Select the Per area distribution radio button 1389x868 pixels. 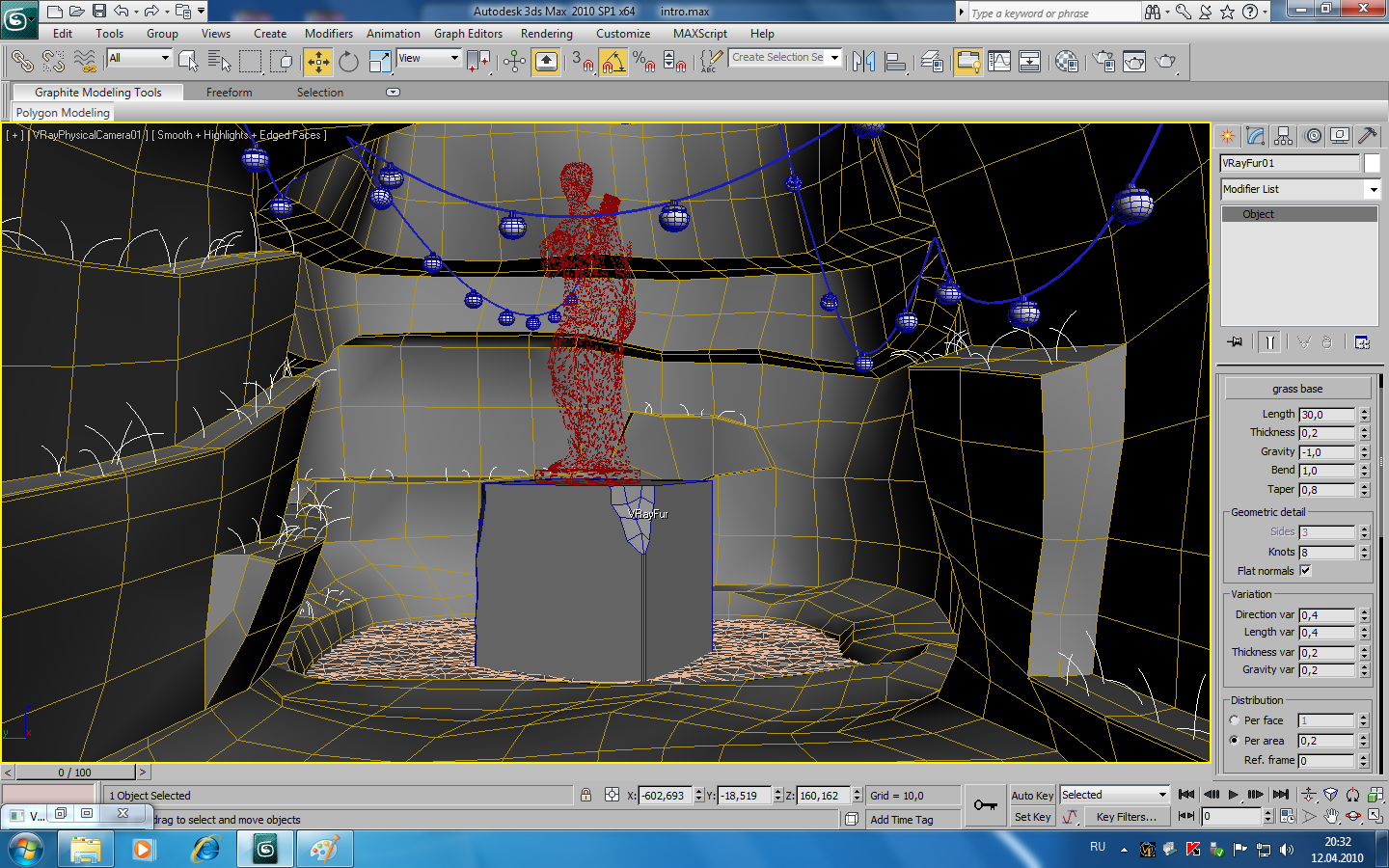1235,741
